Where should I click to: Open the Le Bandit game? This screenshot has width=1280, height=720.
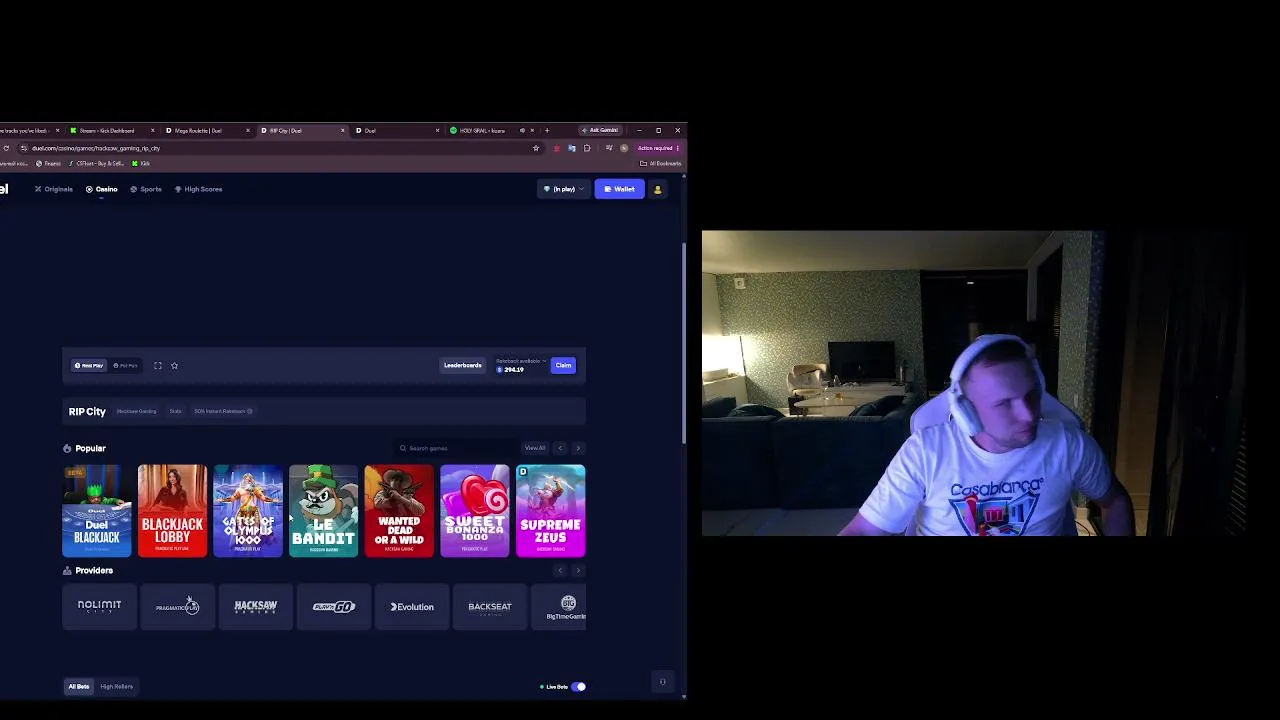coord(324,511)
